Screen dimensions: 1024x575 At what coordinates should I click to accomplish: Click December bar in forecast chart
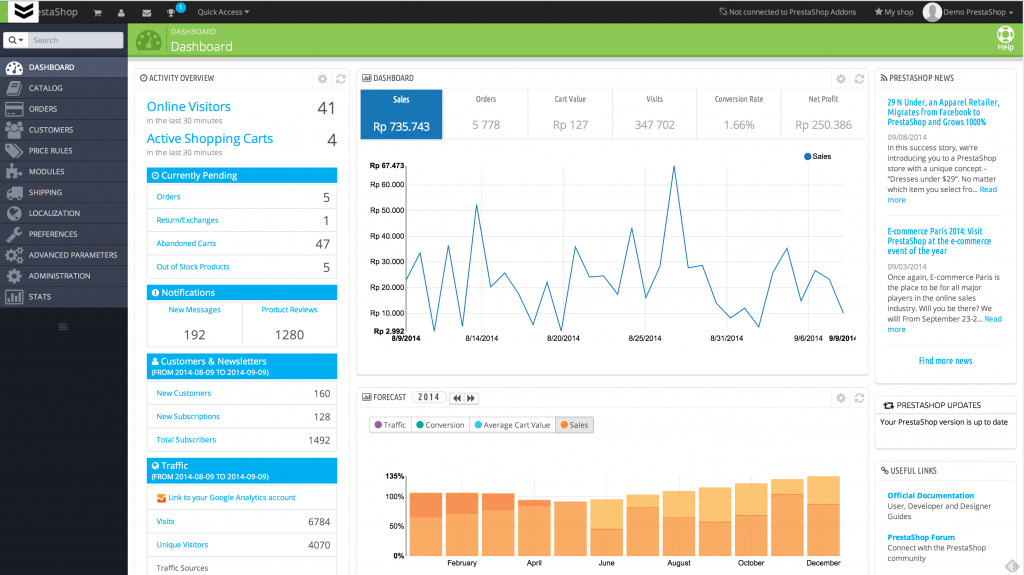click(823, 516)
